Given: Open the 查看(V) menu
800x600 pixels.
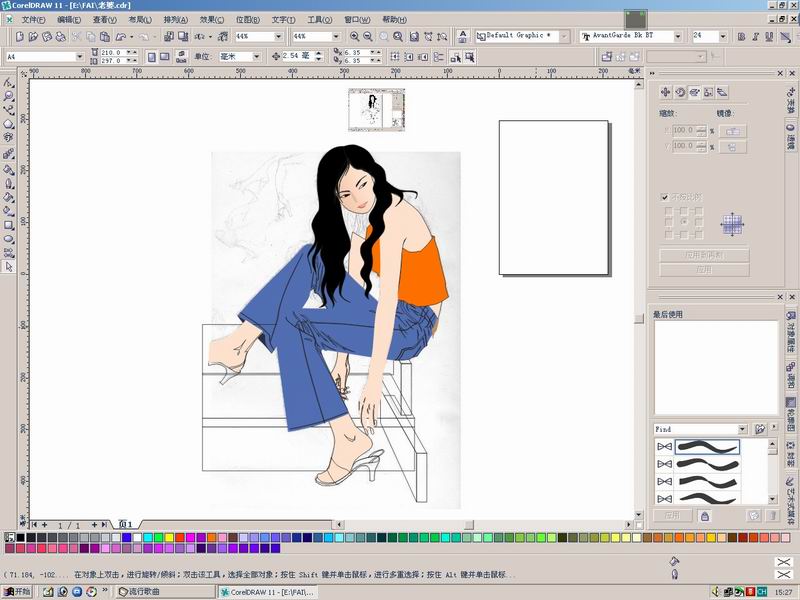Looking at the screenshot, I should click(x=105, y=20).
